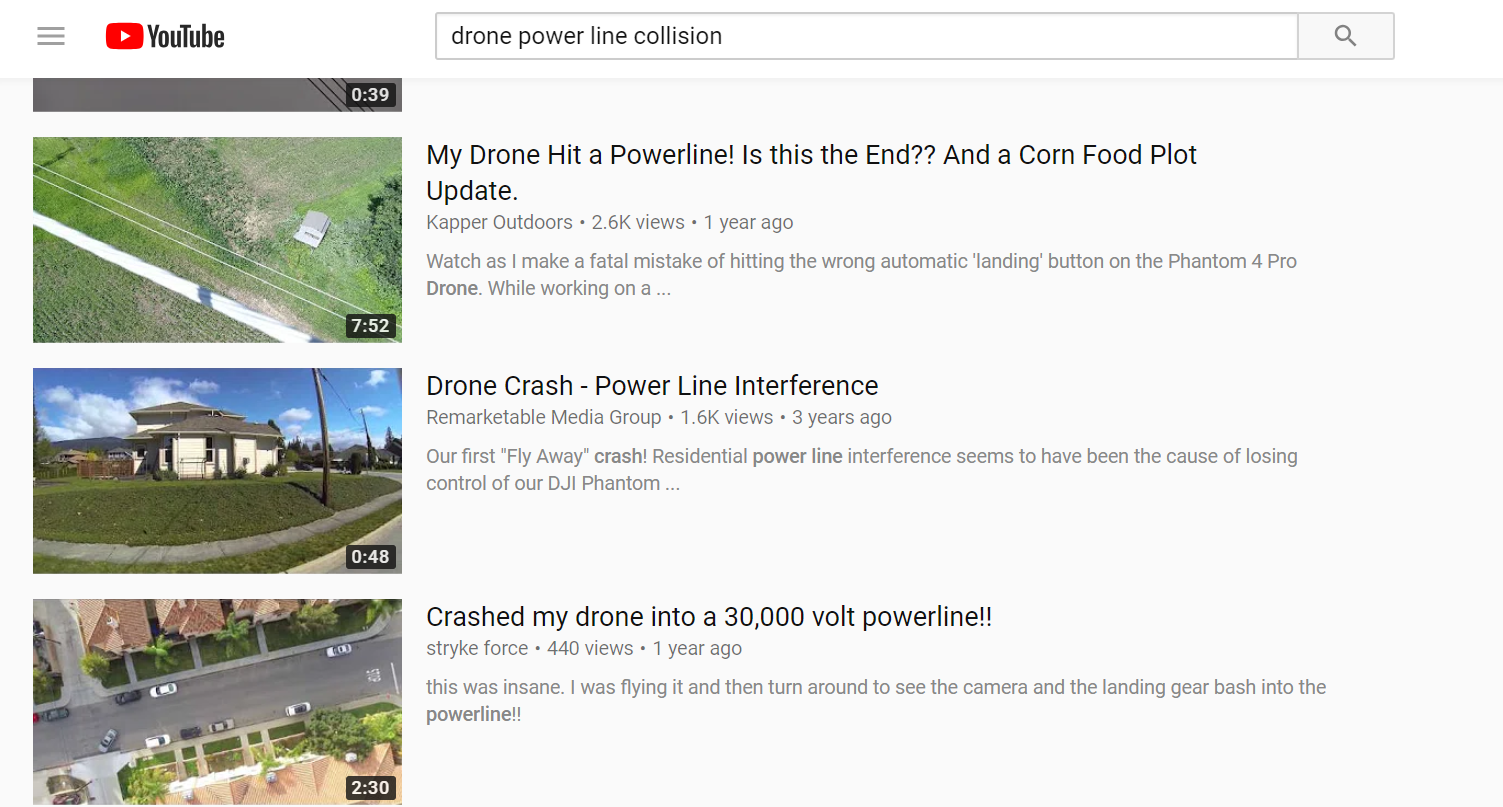Click the Phantom 4 Pro description text
The width and height of the screenshot is (1503, 807).
(860, 262)
